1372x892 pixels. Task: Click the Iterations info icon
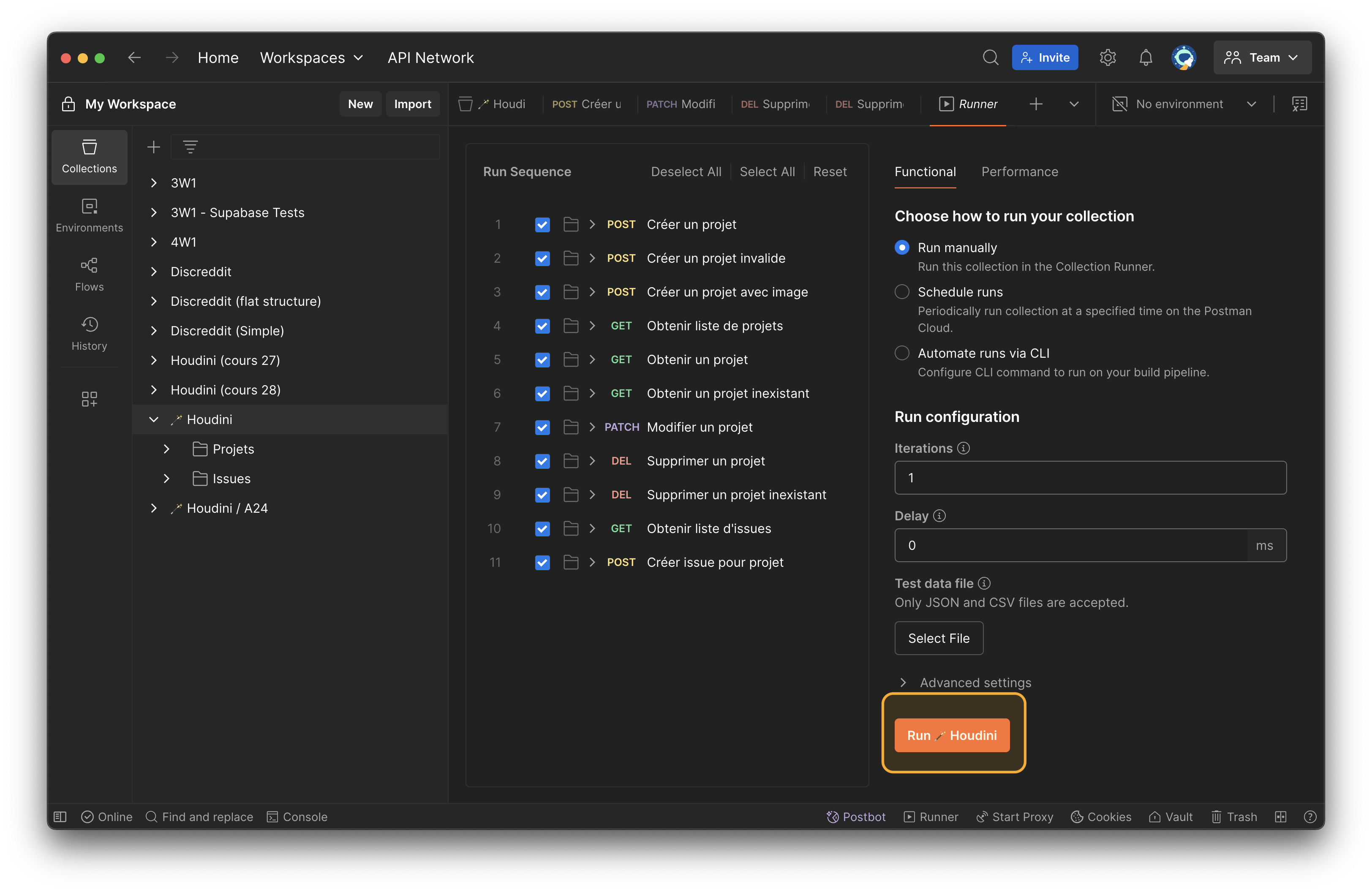[x=963, y=448]
